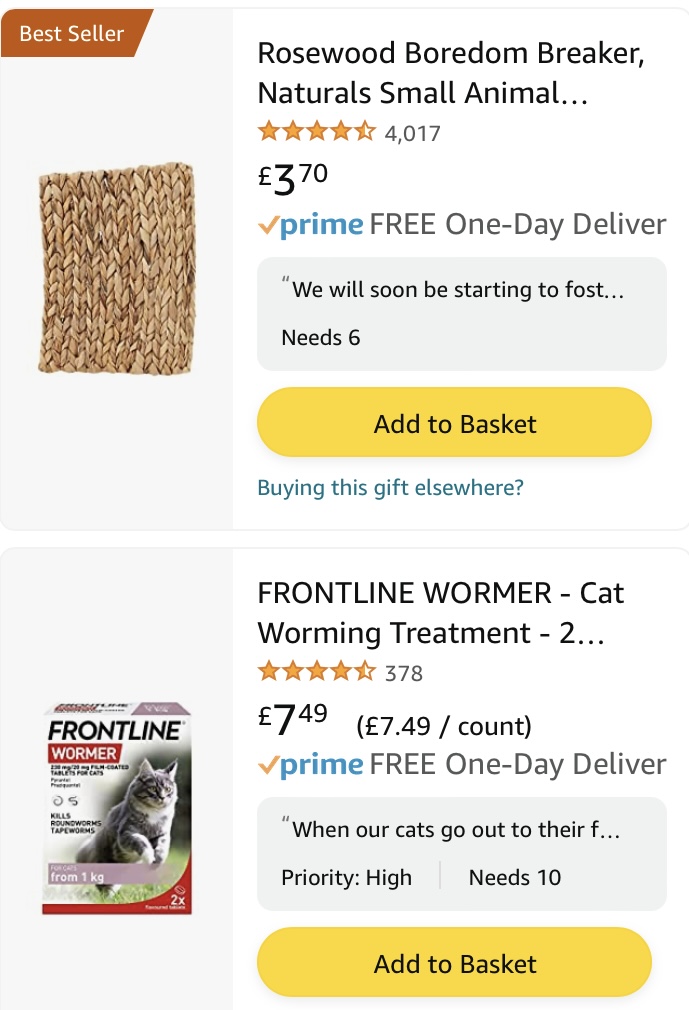View the 378 reviews count
This screenshot has height=1010, width=689.
point(404,673)
